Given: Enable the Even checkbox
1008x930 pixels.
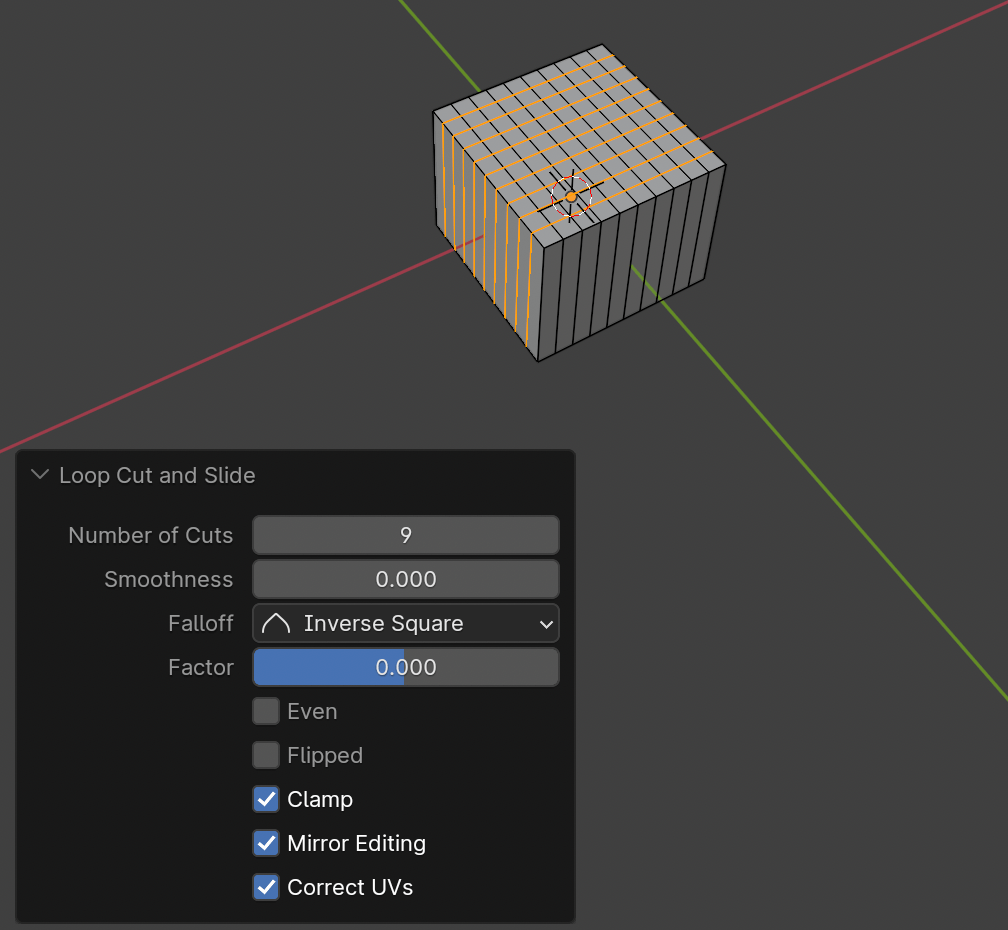Looking at the screenshot, I should 266,711.
